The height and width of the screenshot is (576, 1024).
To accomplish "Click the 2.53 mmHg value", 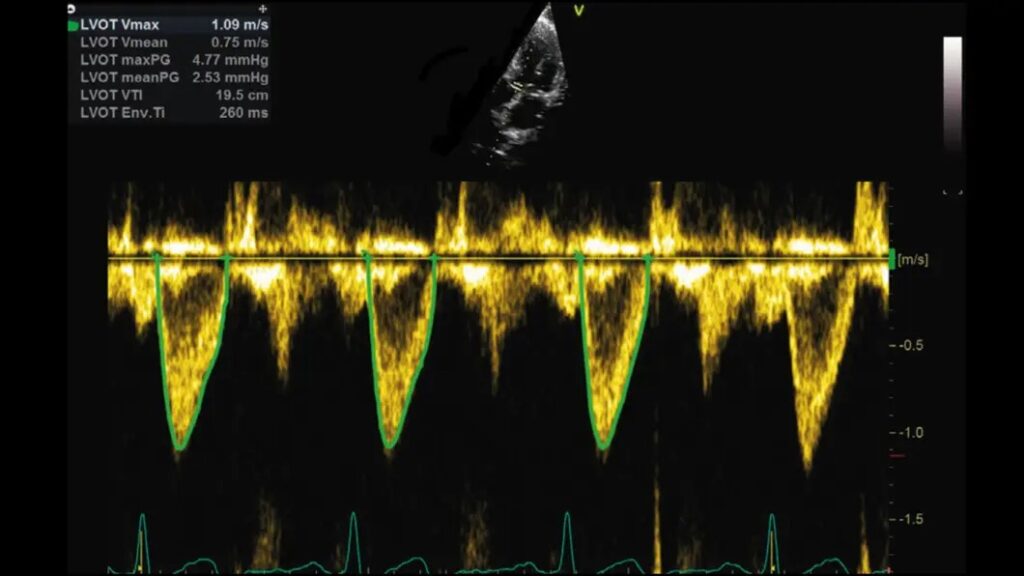I will pos(231,78).
